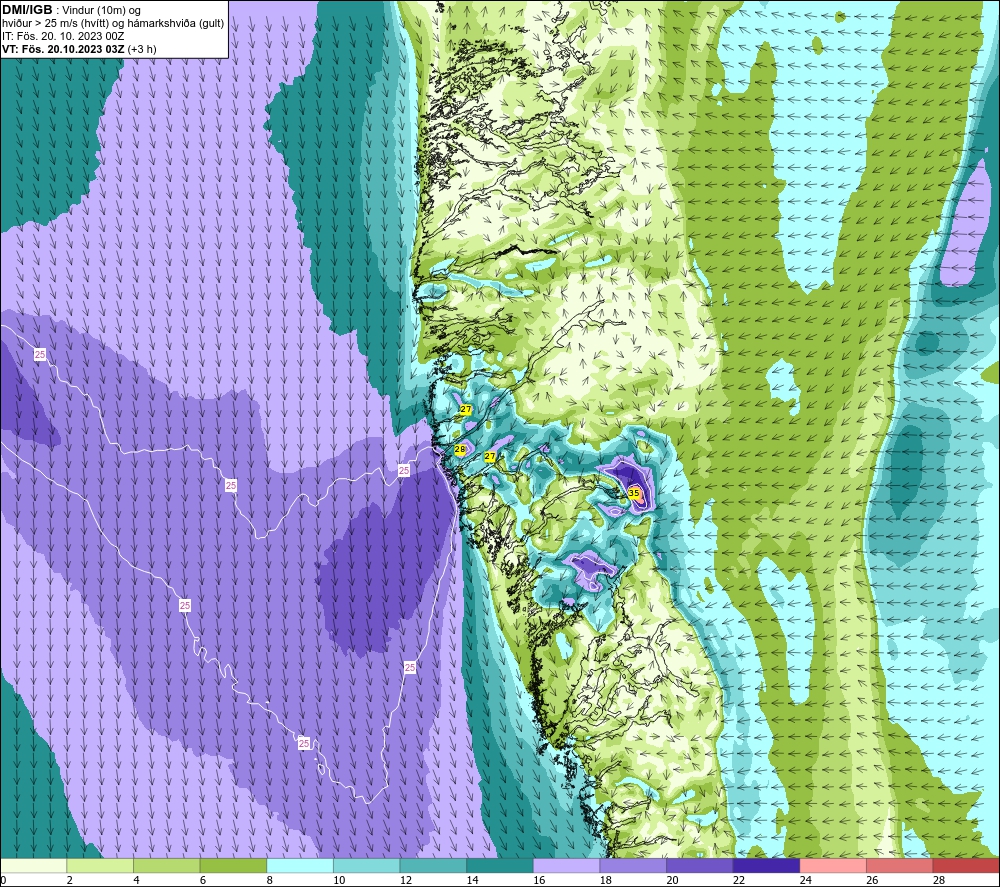Select the 8–10 m/s pale cyan legend swatch
This screenshot has width=1000, height=887.
coord(300,865)
